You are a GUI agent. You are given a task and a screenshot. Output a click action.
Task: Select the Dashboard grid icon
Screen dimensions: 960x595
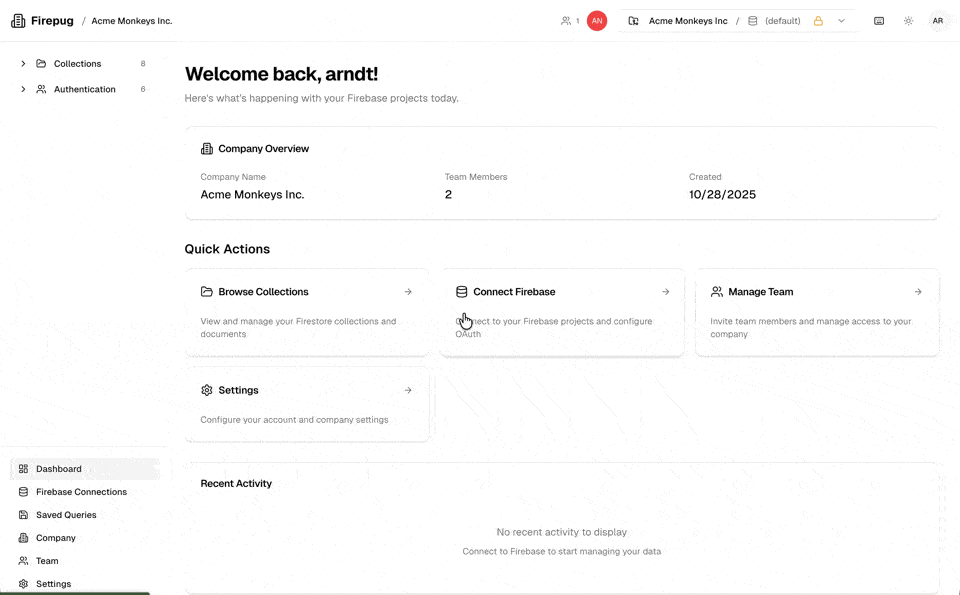(21, 468)
